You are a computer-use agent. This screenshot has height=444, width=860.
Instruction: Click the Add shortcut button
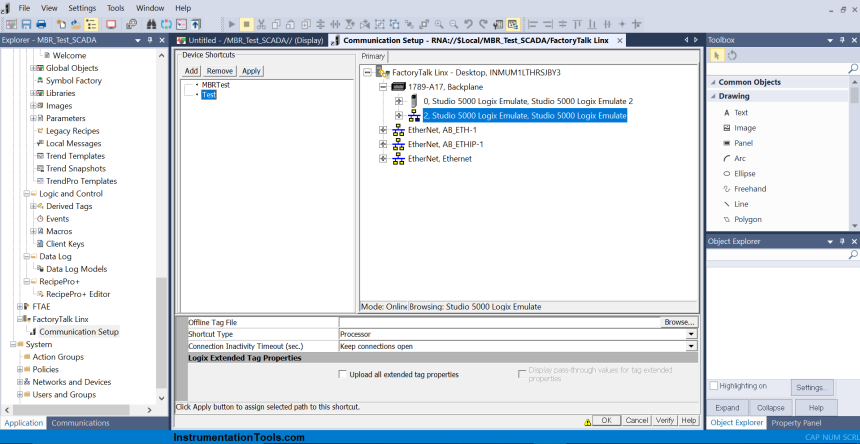pyautogui.click(x=191, y=71)
